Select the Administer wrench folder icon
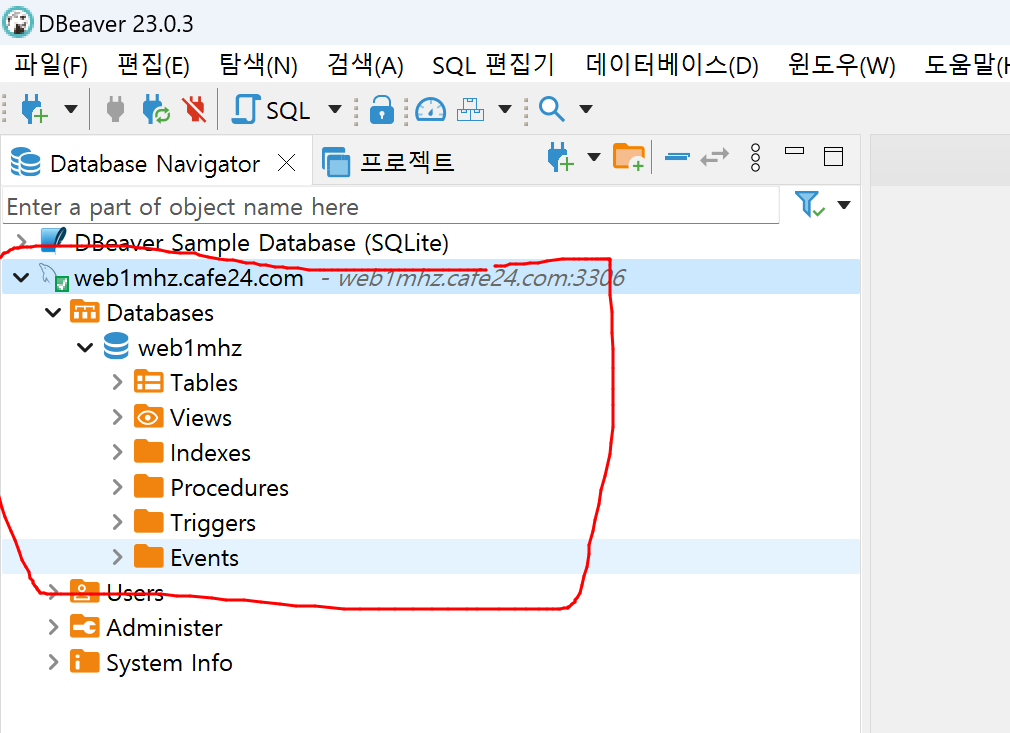The width and height of the screenshot is (1010, 733). (84, 626)
